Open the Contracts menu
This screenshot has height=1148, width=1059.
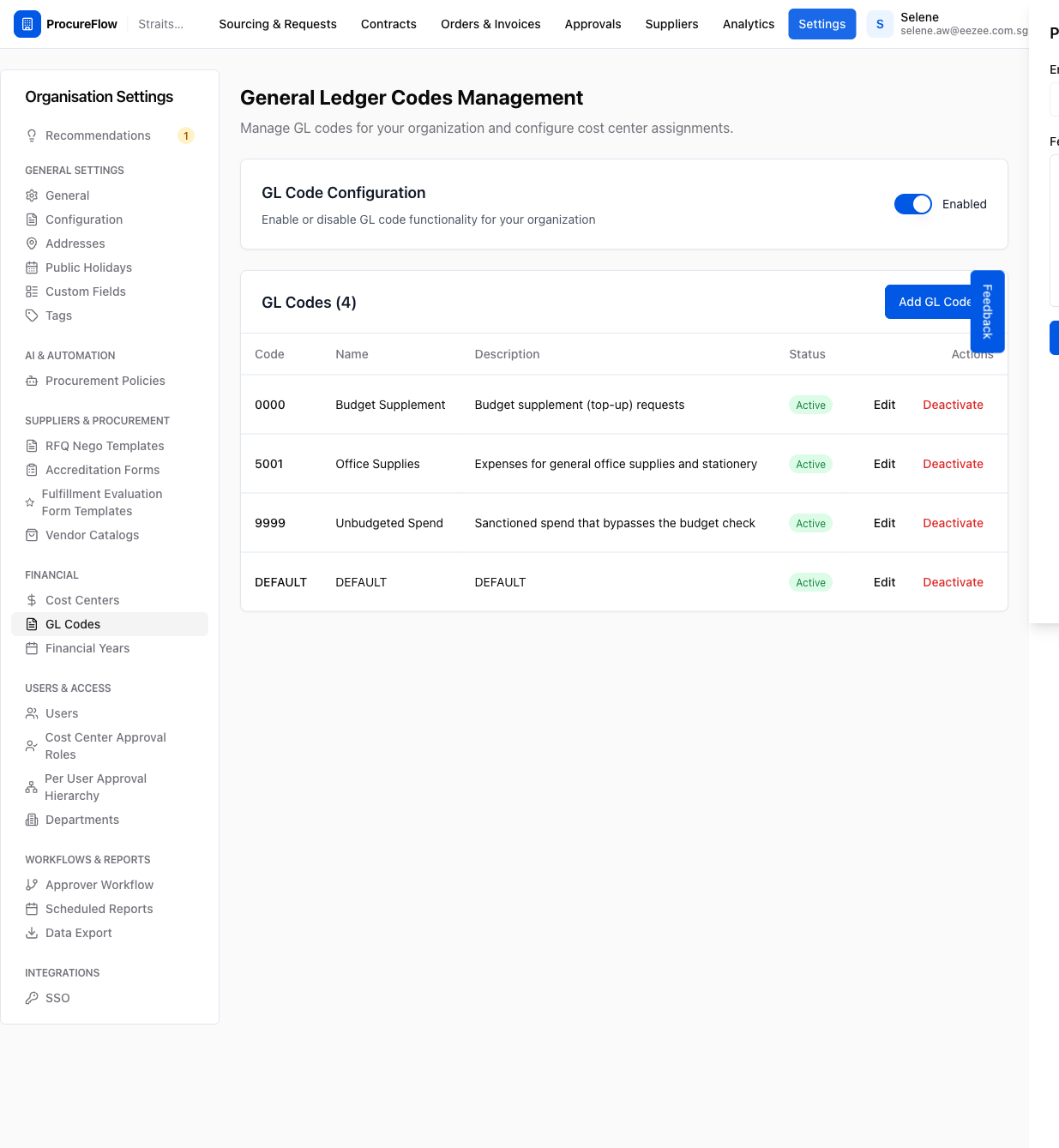[x=388, y=24]
